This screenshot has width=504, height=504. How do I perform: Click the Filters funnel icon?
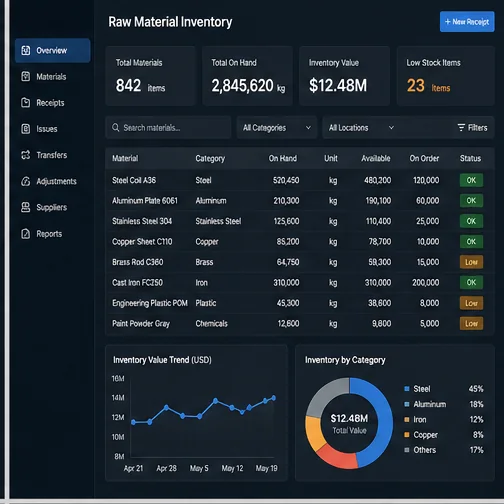pos(461,128)
